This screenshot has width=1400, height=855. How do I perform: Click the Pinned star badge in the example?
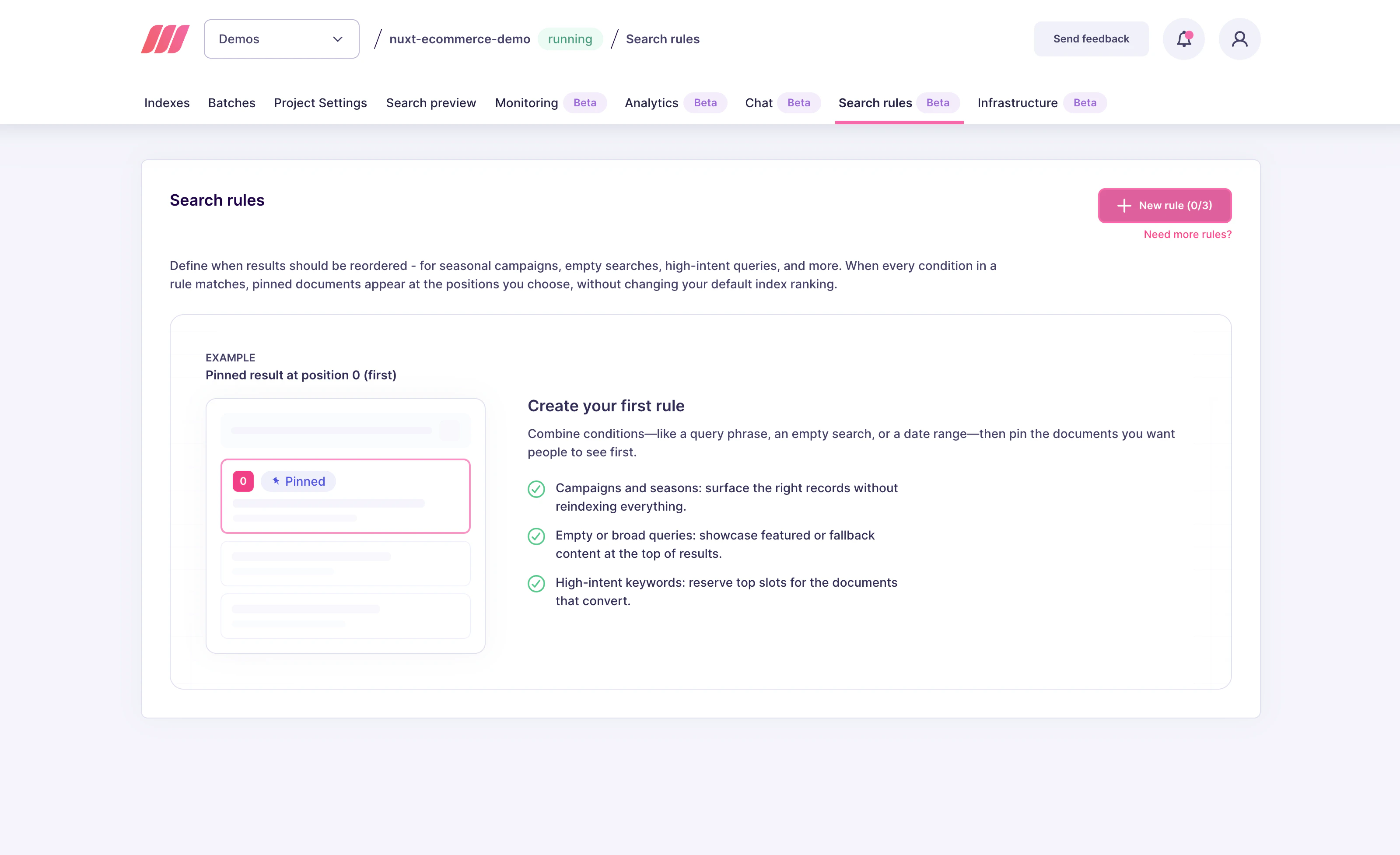[x=298, y=480]
